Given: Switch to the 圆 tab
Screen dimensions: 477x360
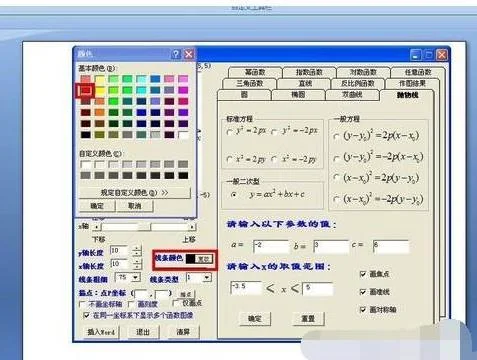Looking at the screenshot, I should click(x=244, y=95).
